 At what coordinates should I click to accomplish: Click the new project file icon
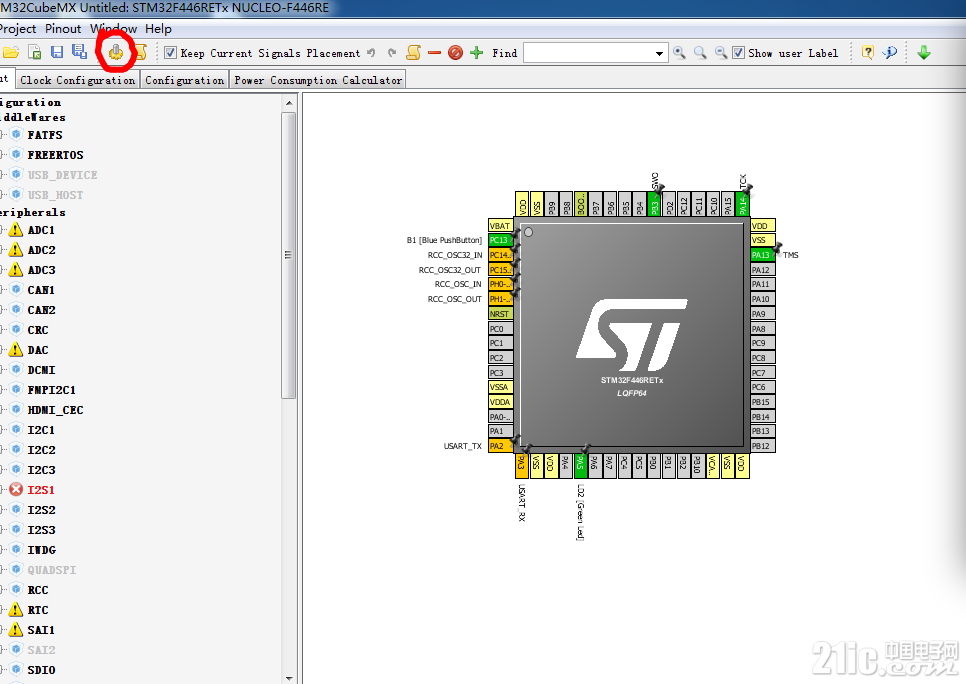tap(35, 53)
